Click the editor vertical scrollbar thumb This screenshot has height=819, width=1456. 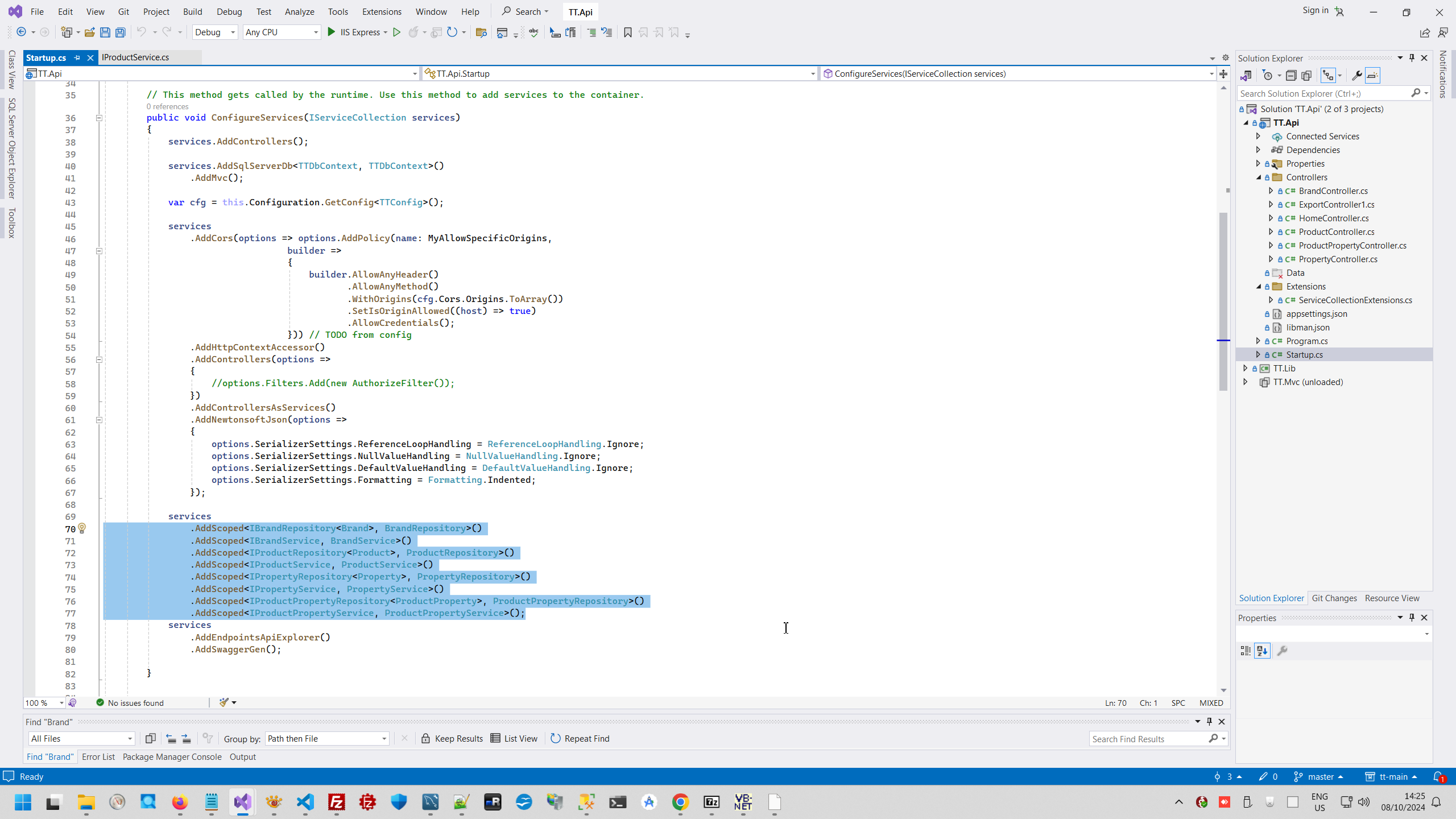point(1223,301)
